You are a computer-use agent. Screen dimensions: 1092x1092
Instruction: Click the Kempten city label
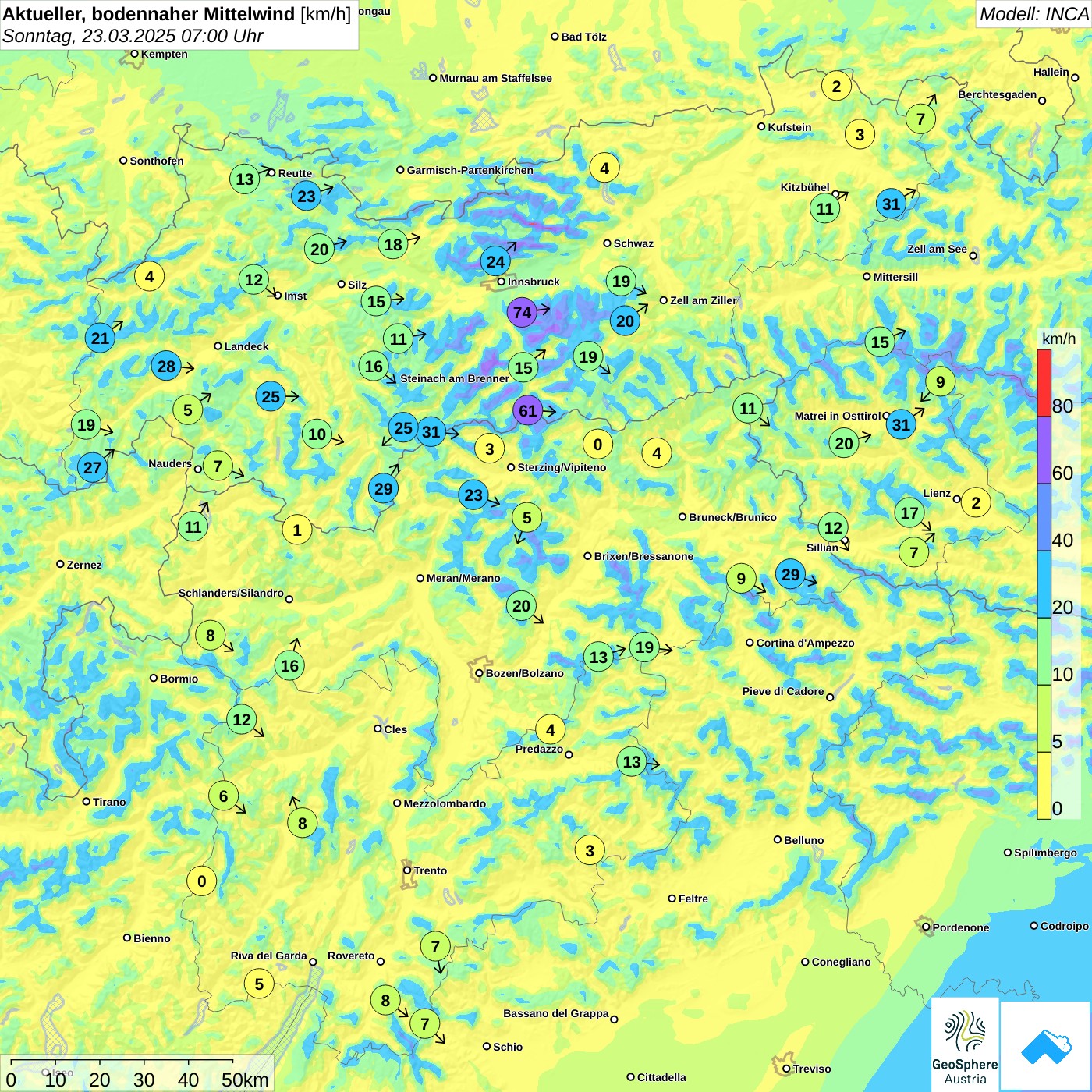(164, 54)
